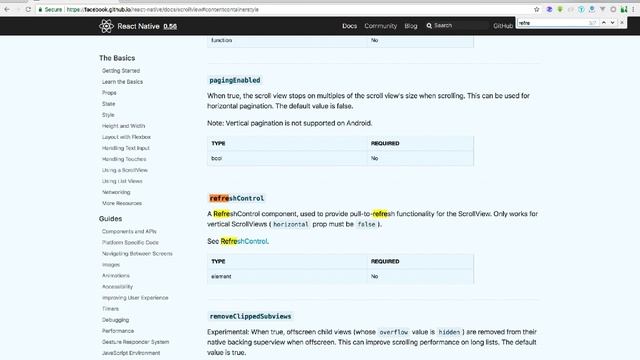Open the green shield extension icon
Viewport: 640px width, 360px height.
tap(560, 9)
